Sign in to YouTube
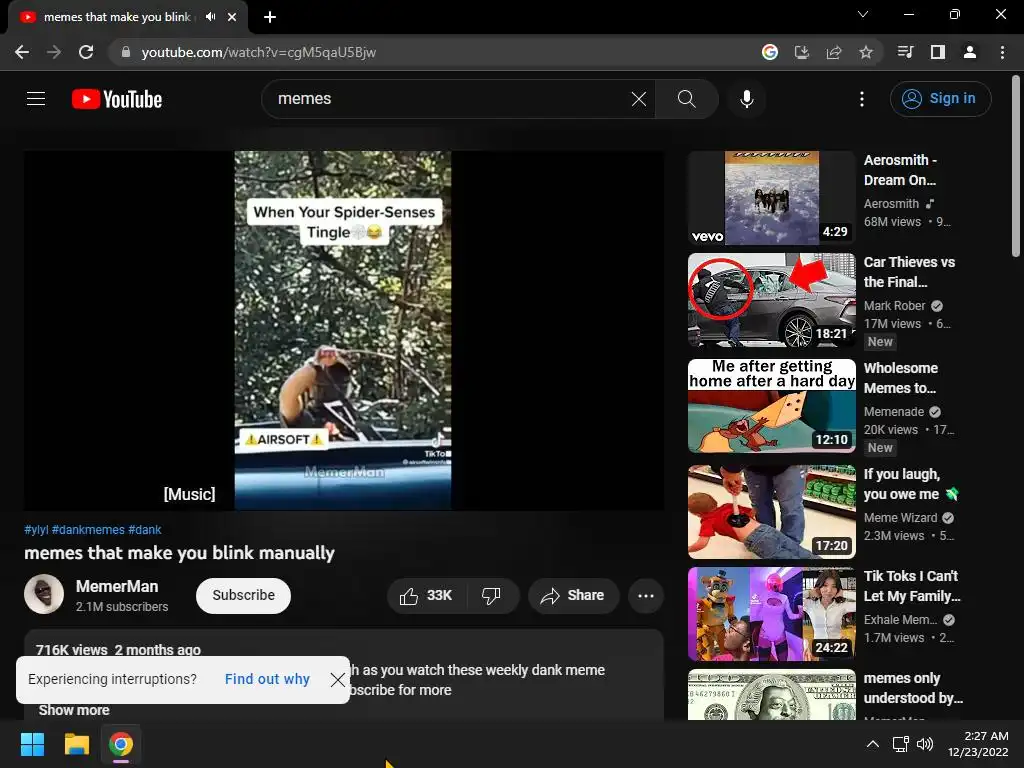The image size is (1024, 768). [x=940, y=99]
